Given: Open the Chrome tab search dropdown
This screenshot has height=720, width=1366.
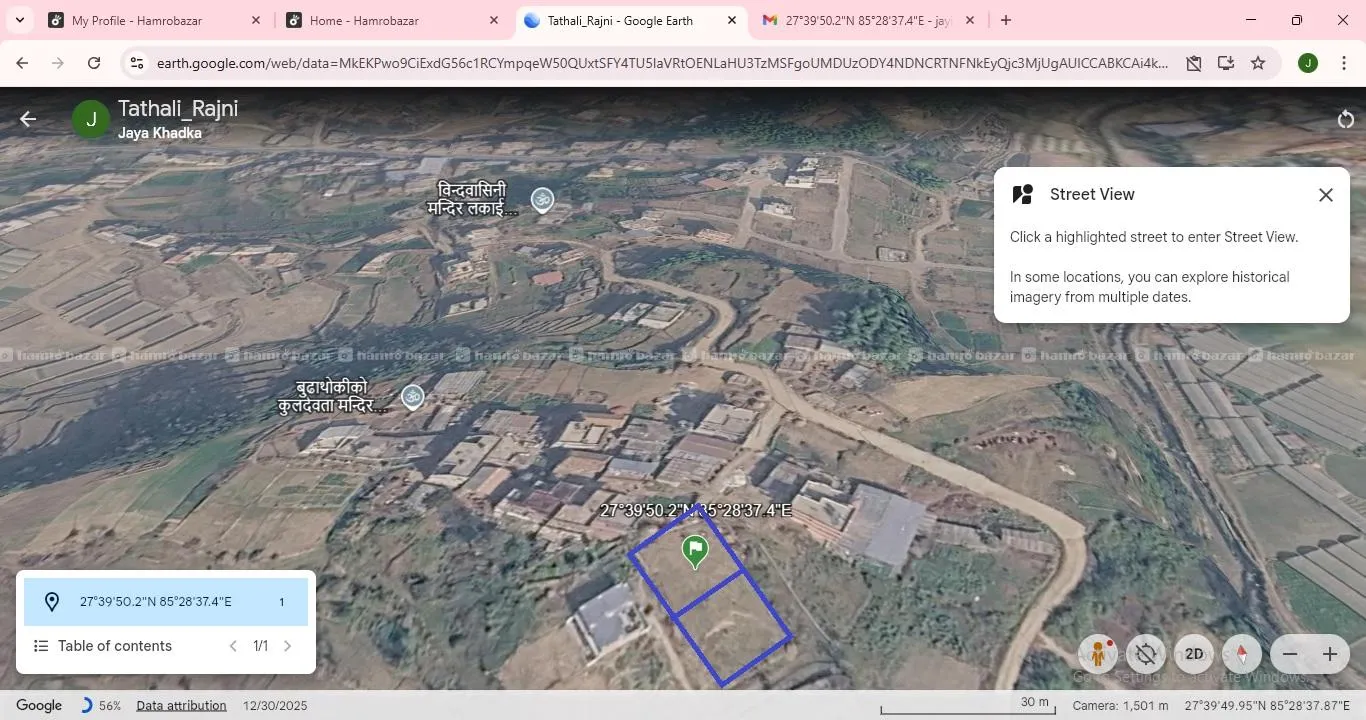Looking at the screenshot, I should [19, 20].
